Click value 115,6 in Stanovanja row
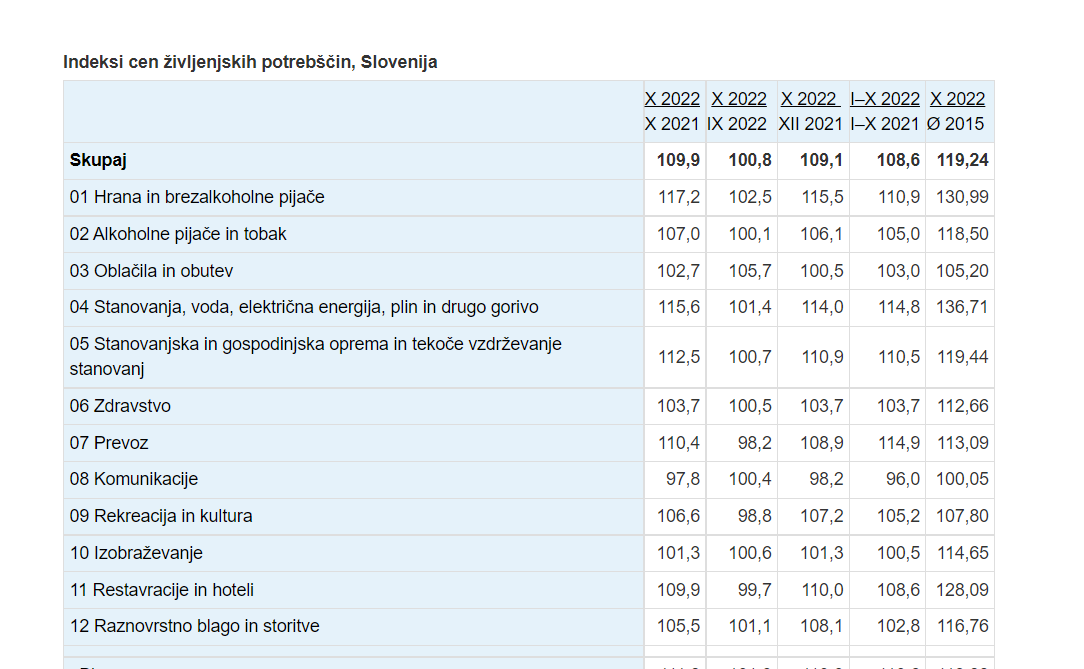Viewport: 1084px width, 669px height. [x=679, y=308]
